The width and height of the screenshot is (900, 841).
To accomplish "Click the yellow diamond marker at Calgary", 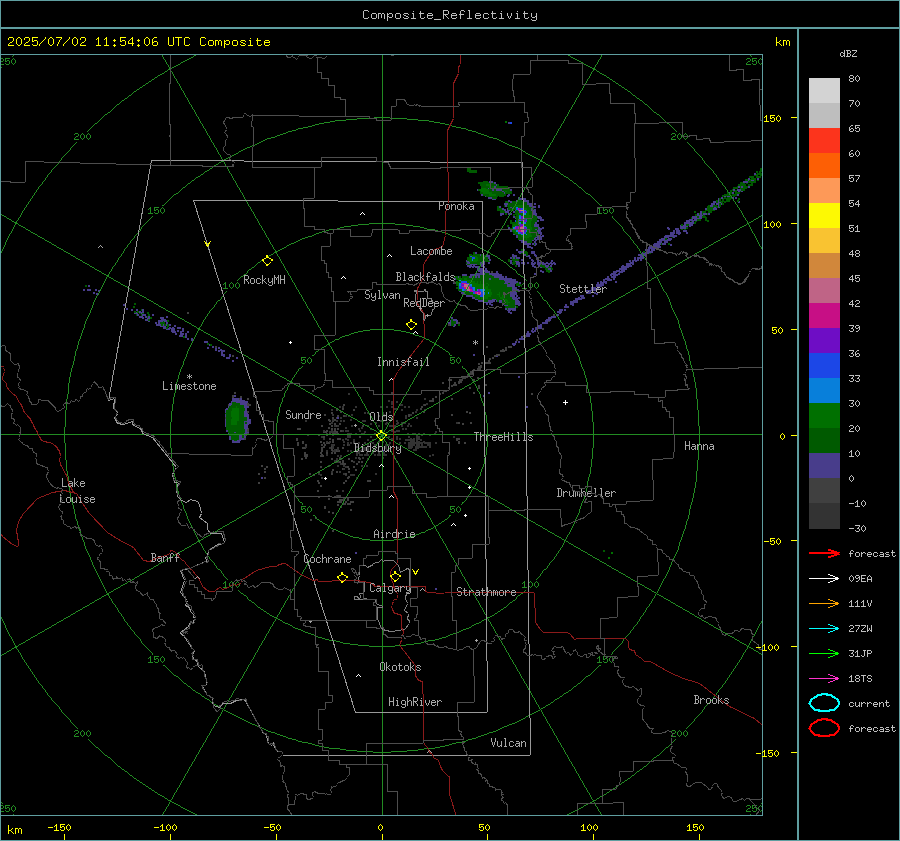I will pos(395,576).
